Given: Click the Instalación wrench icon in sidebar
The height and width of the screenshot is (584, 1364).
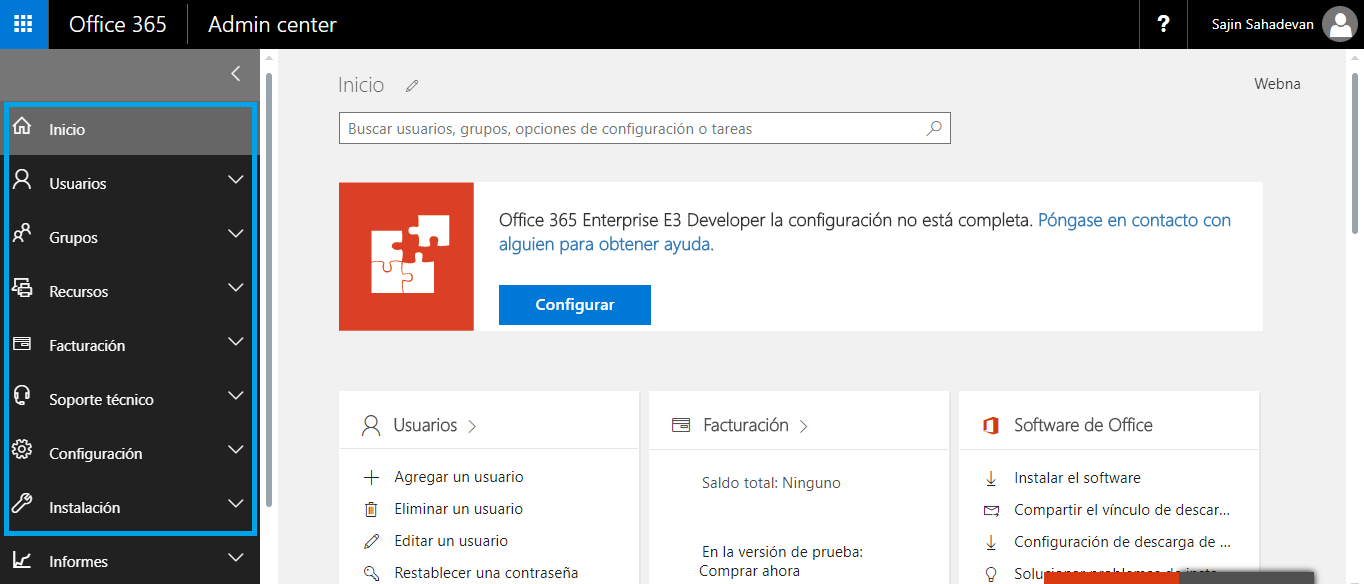Looking at the screenshot, I should coord(22,505).
